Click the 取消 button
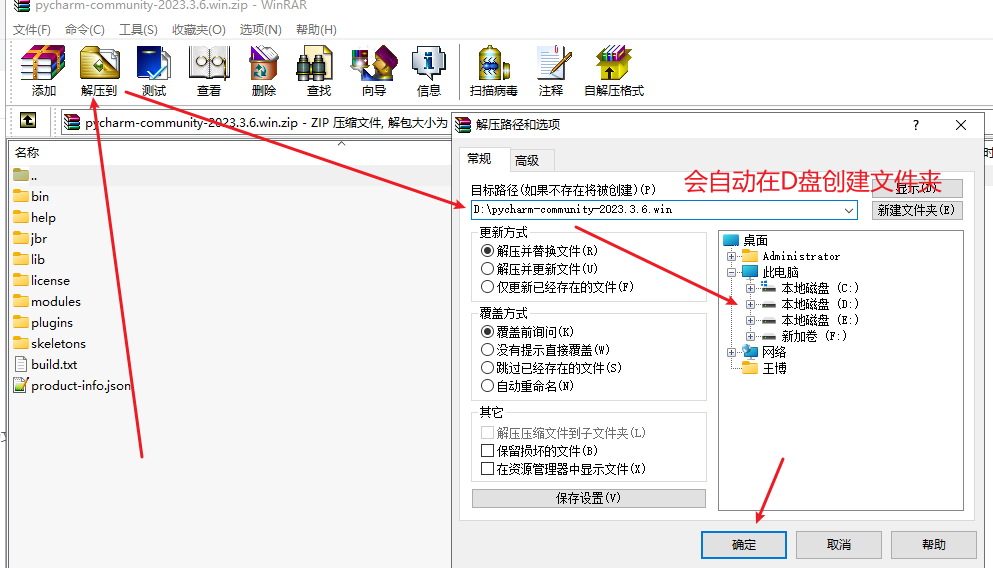The width and height of the screenshot is (993, 568). click(x=838, y=545)
